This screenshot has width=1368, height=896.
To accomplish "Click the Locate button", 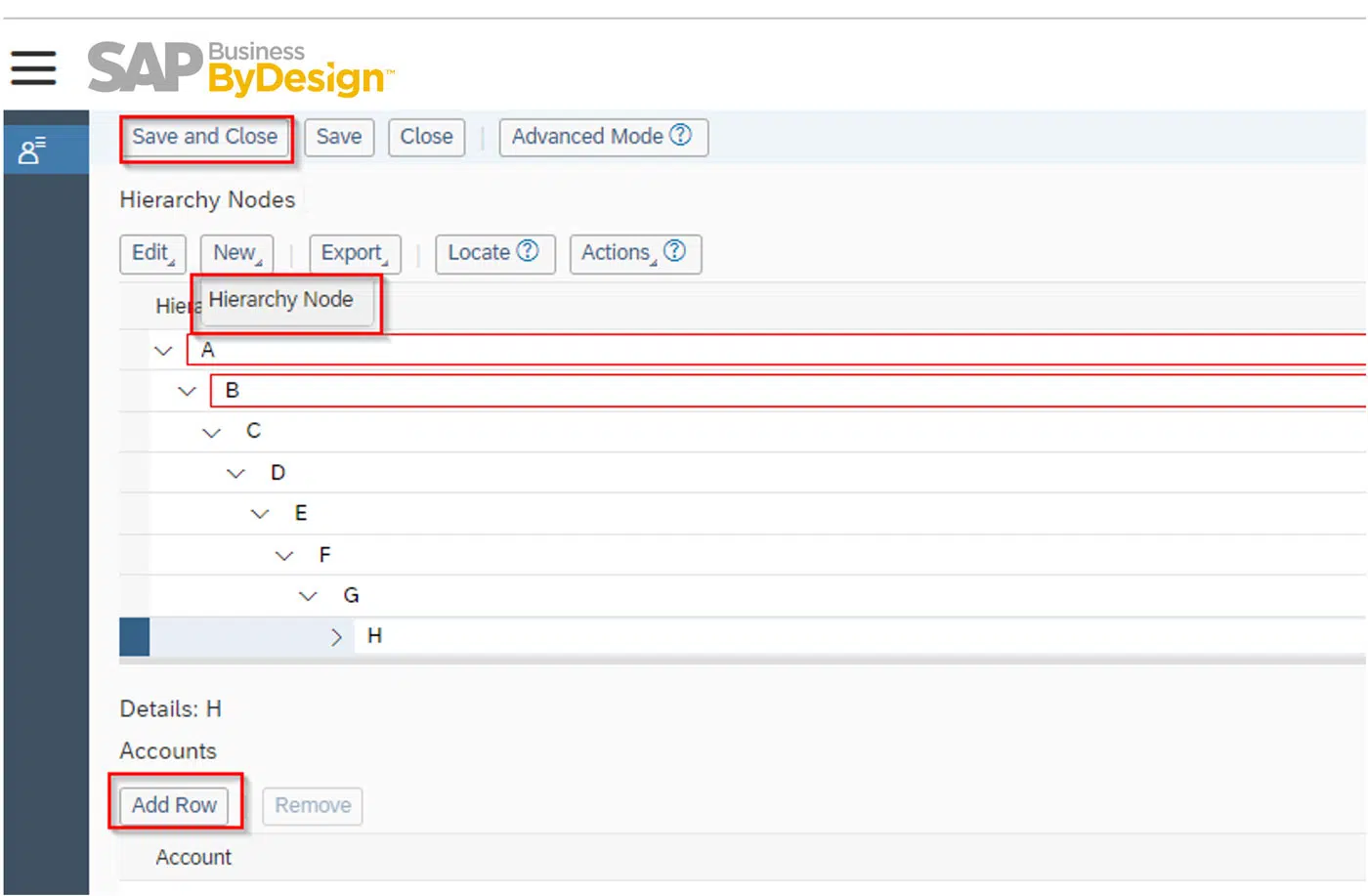I will 494,253.
